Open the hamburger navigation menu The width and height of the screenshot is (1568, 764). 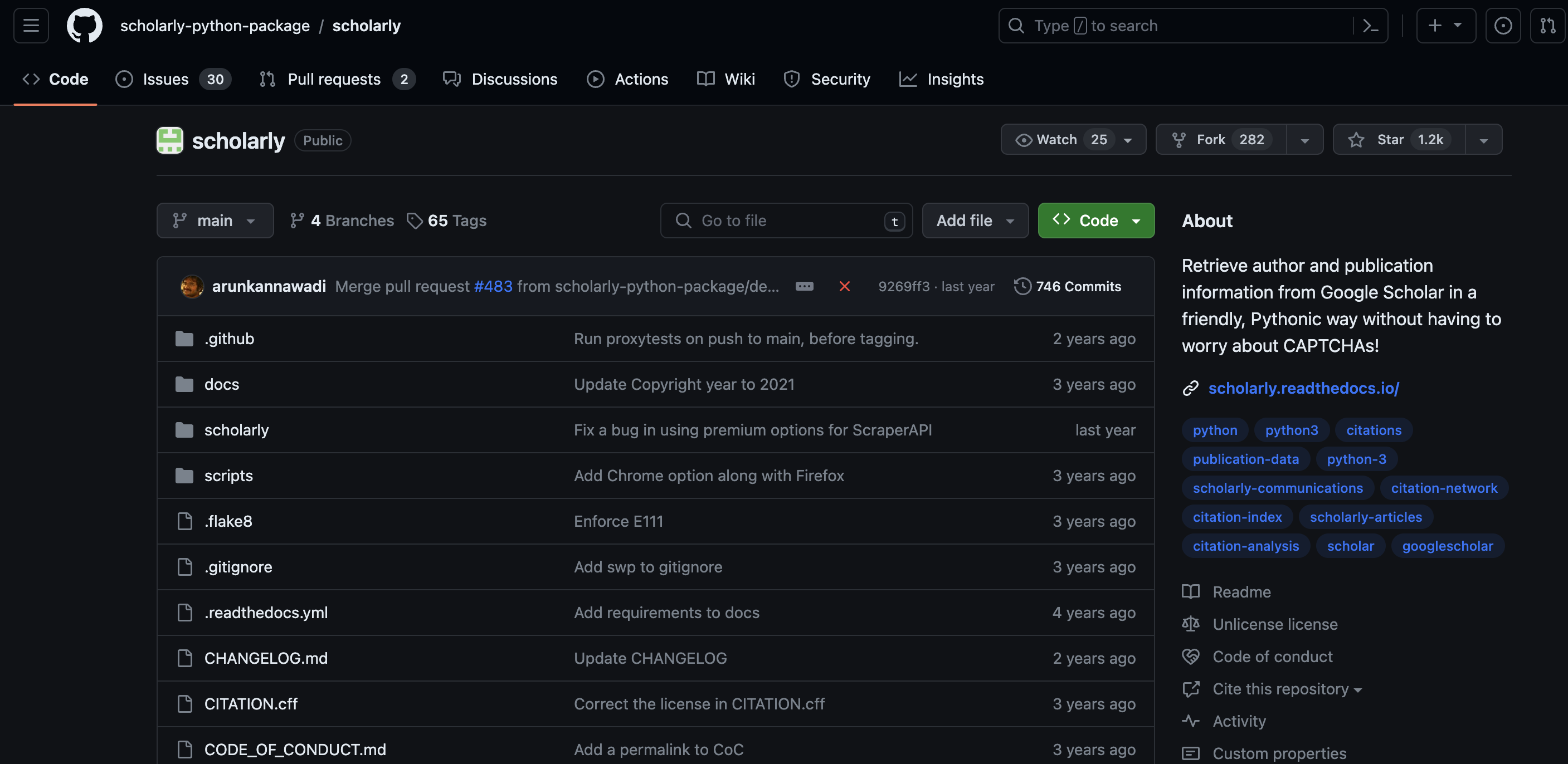[31, 26]
